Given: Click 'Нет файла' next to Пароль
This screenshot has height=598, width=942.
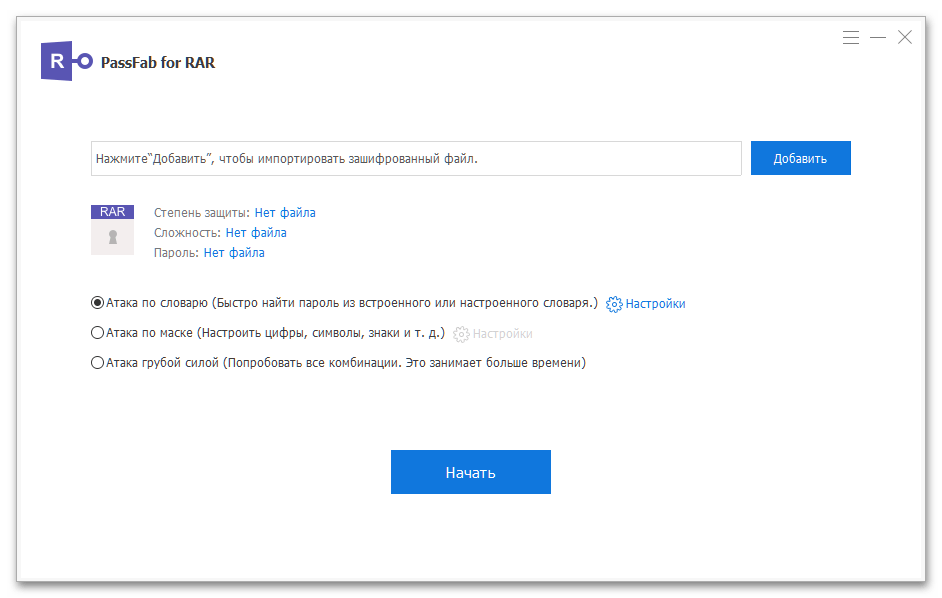Looking at the screenshot, I should click(234, 252).
